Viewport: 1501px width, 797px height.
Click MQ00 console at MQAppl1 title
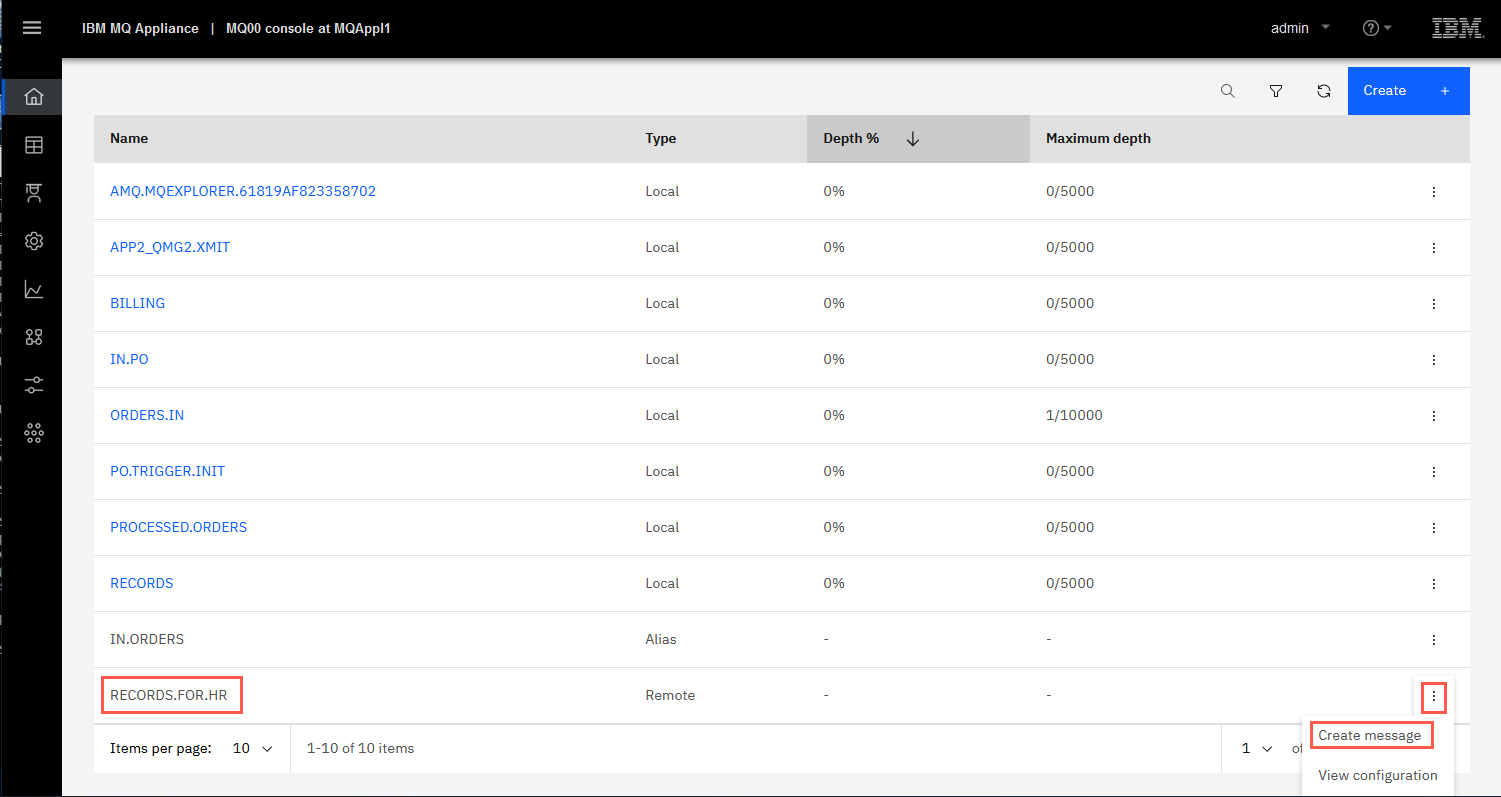click(308, 28)
